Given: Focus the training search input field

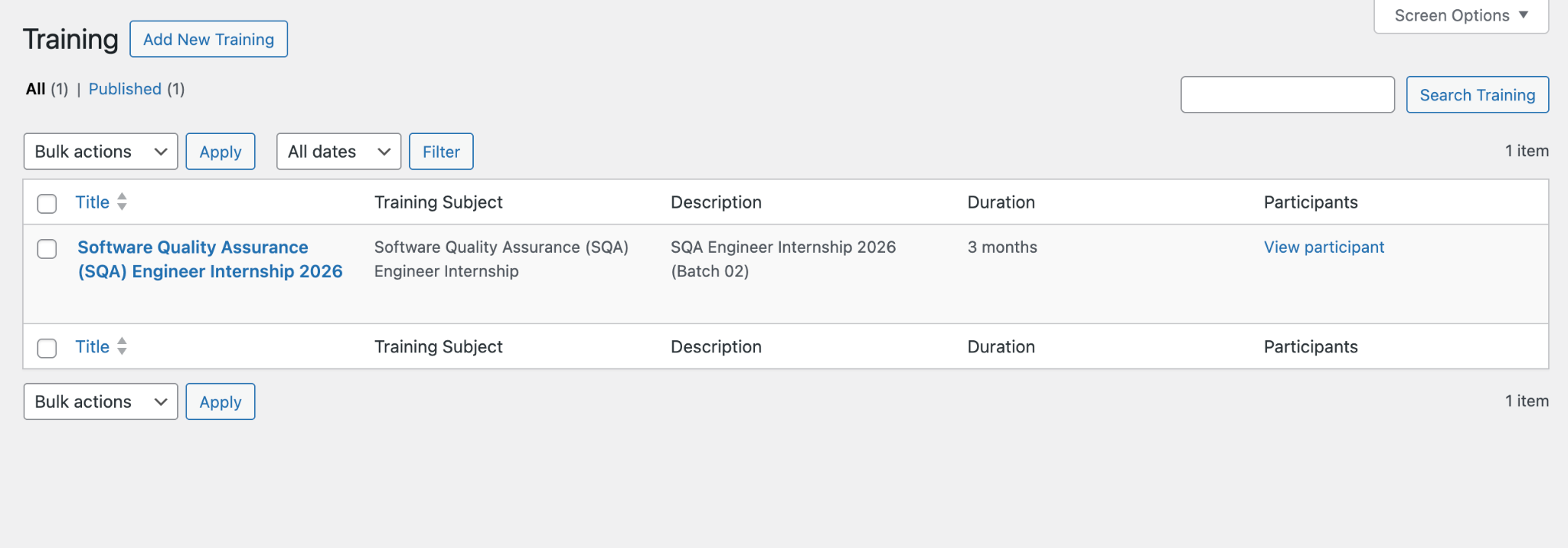Looking at the screenshot, I should (x=1287, y=94).
